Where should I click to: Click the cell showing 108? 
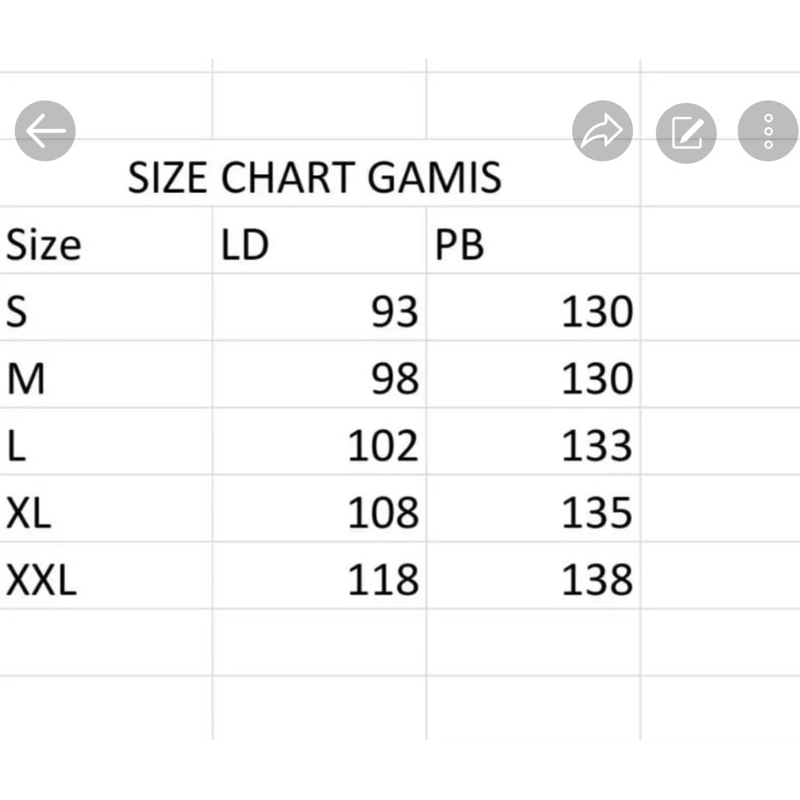pyautogui.click(x=383, y=513)
